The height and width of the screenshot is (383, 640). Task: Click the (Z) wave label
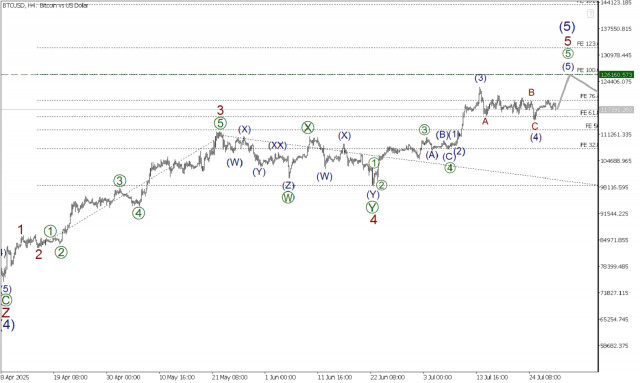pyautogui.click(x=288, y=185)
